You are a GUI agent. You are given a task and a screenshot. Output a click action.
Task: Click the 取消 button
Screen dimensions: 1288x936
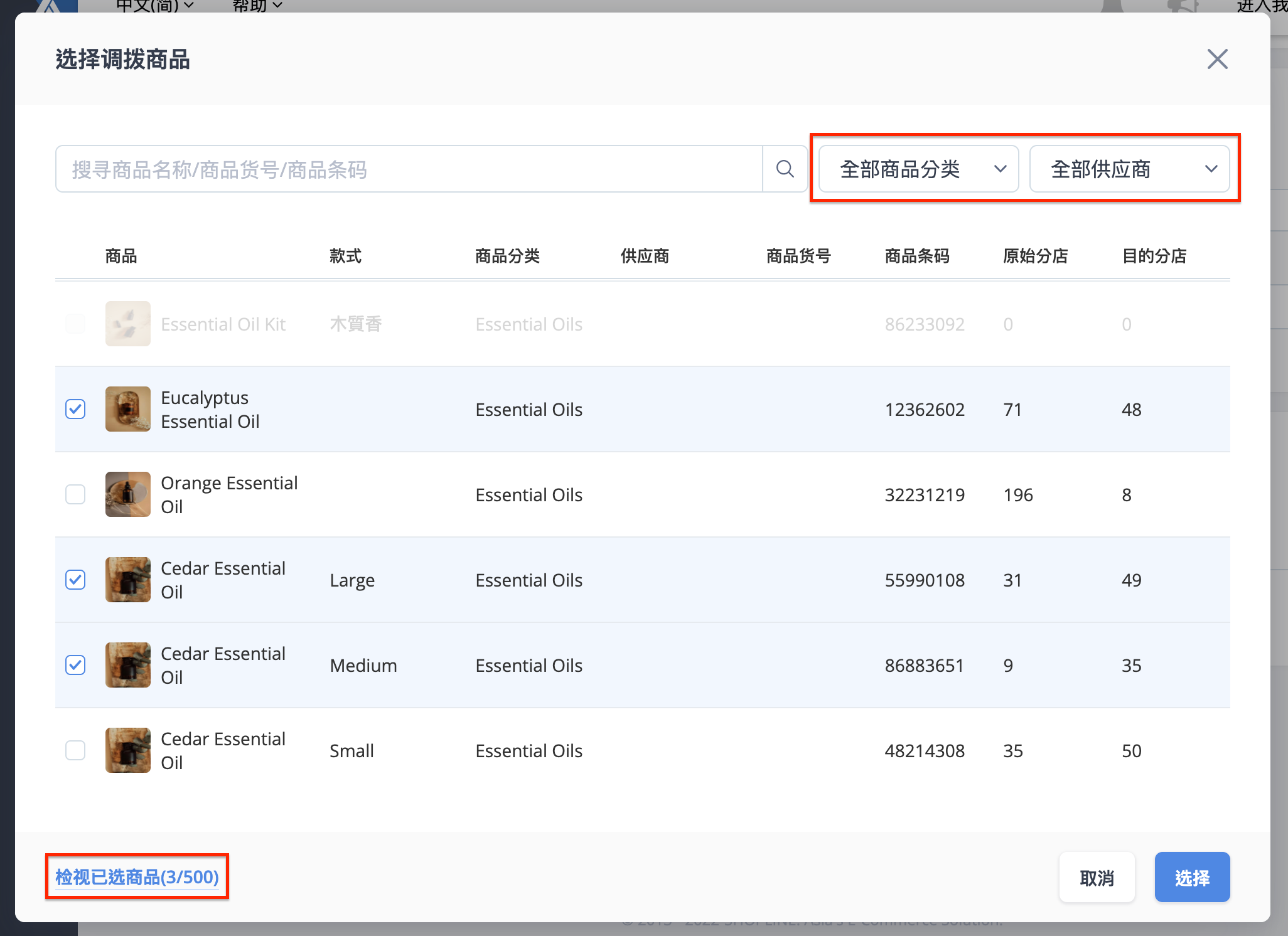1097,878
